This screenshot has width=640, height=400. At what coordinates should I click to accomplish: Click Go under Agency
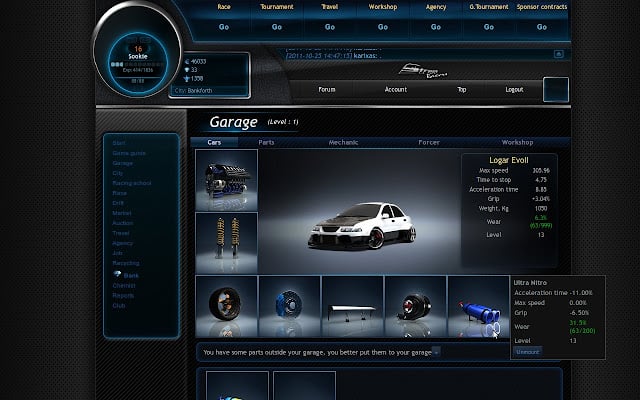pyautogui.click(x=436, y=27)
